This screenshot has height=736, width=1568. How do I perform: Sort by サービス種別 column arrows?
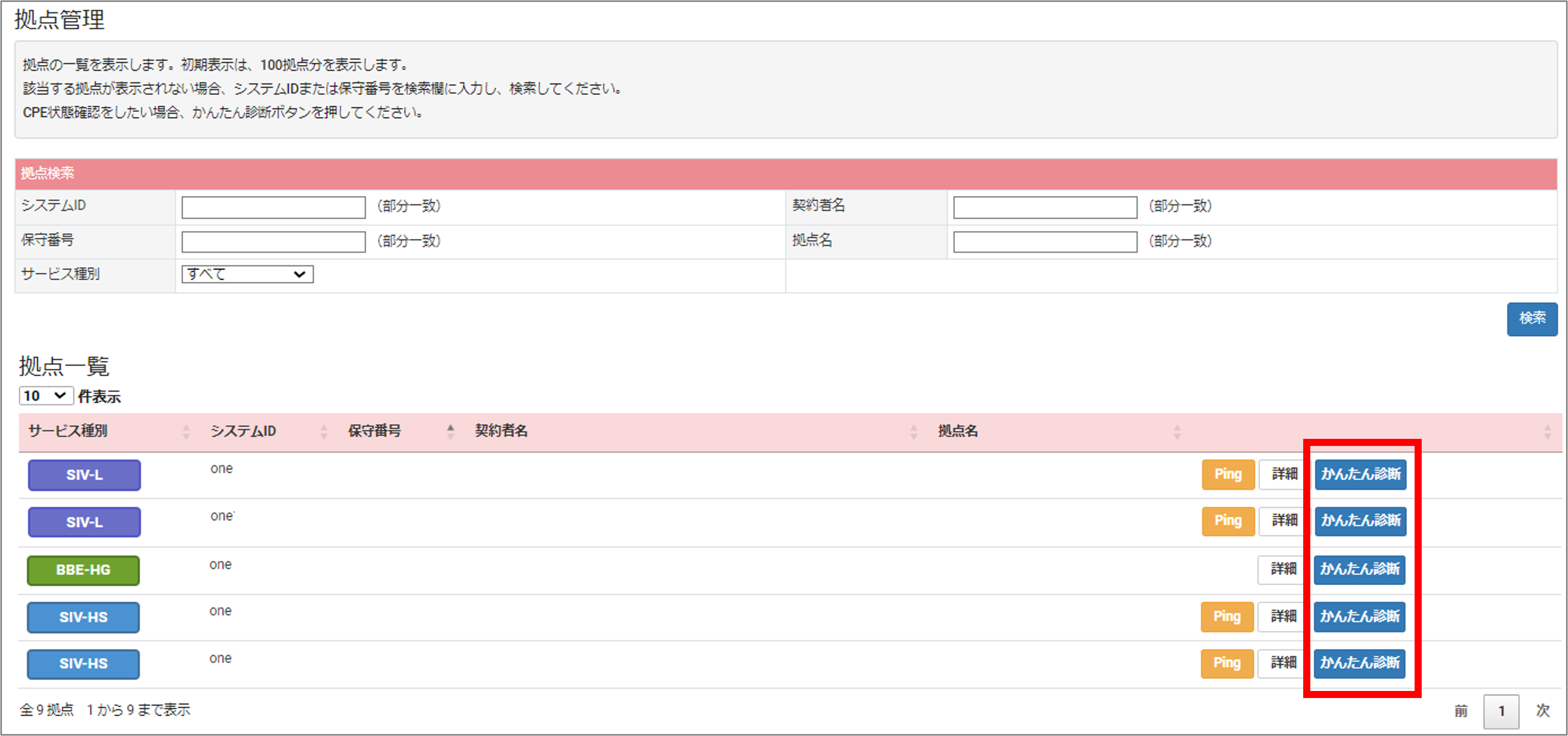point(186,432)
